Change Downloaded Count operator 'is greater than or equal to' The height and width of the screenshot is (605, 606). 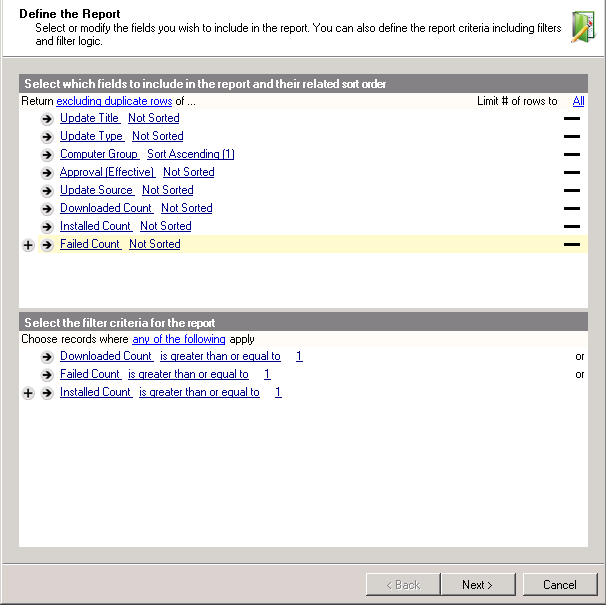(220, 356)
